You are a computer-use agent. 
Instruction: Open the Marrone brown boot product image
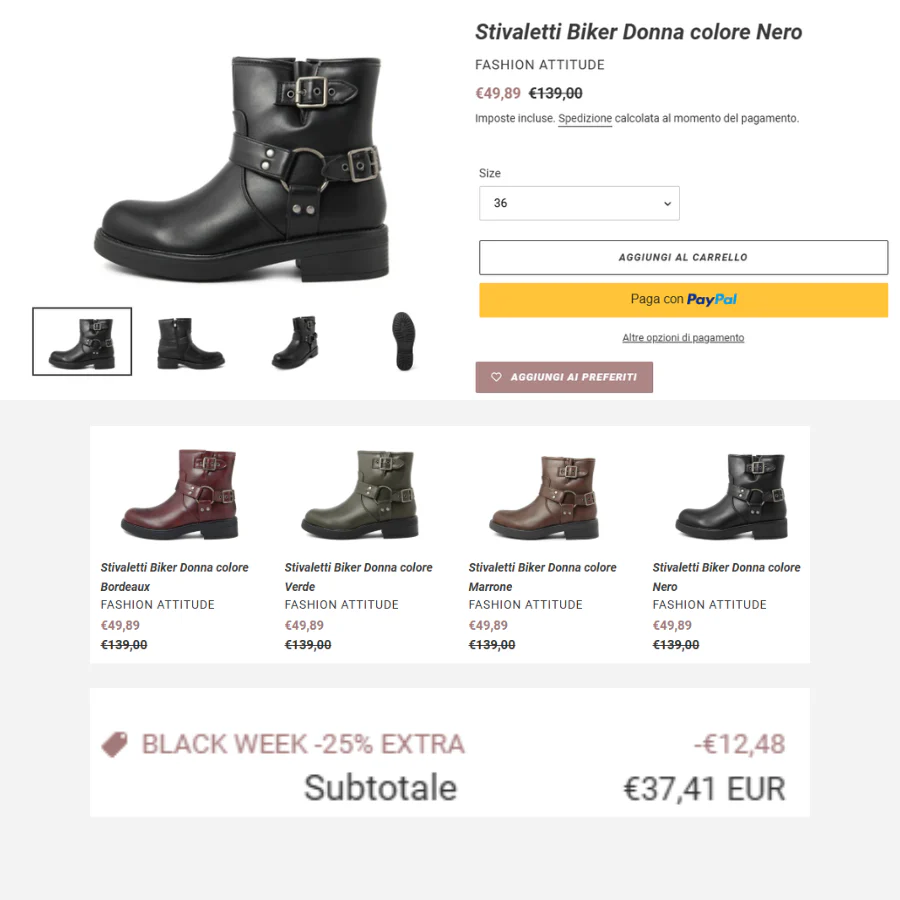(x=544, y=497)
